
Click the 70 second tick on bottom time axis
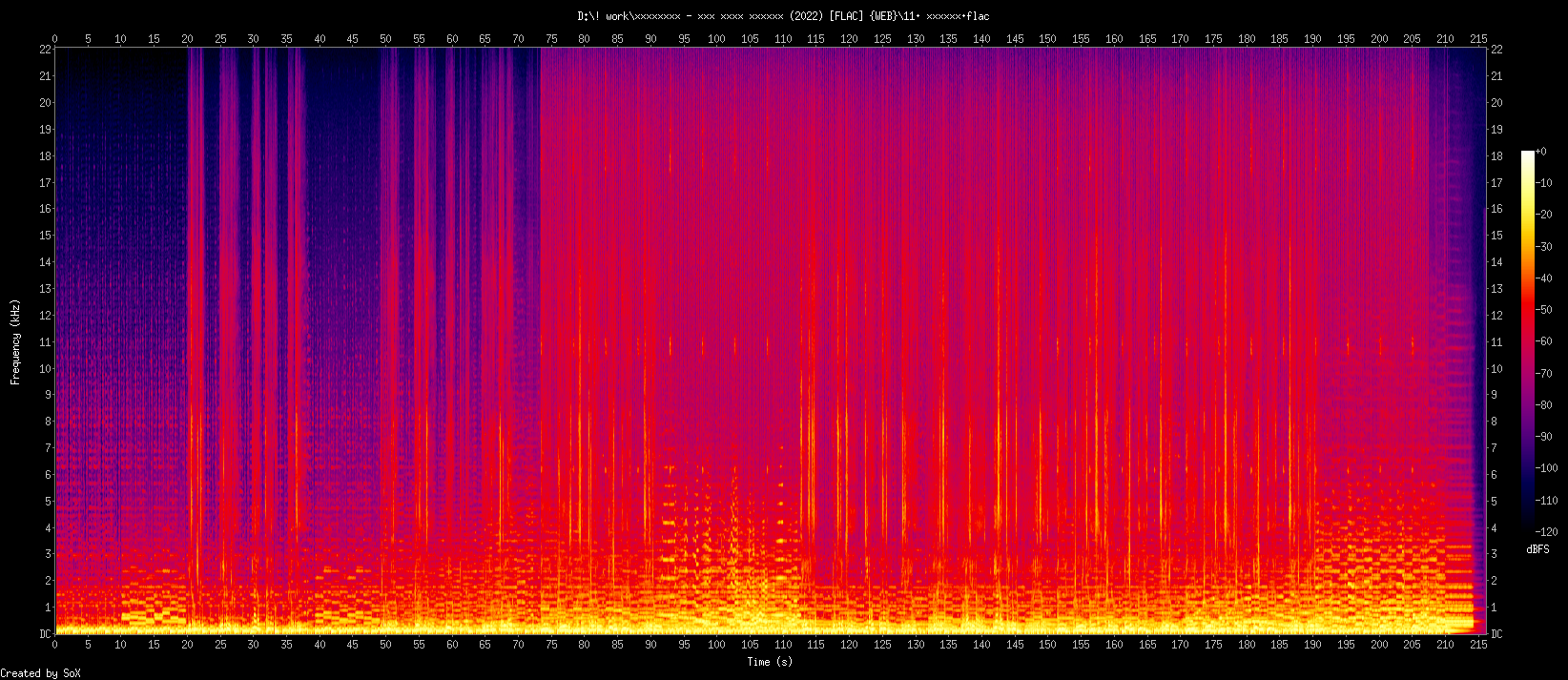(x=518, y=645)
